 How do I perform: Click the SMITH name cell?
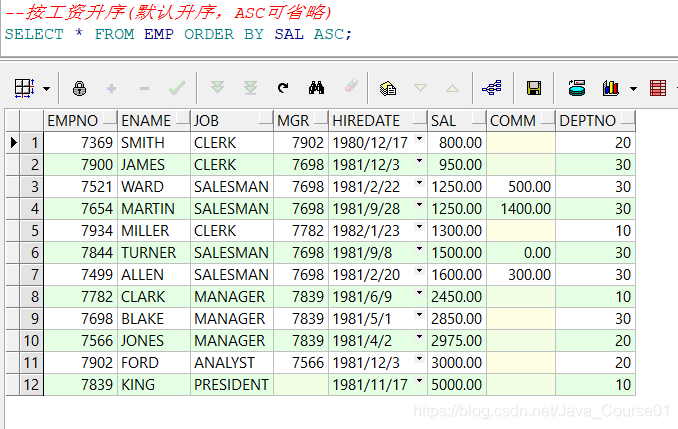154,143
